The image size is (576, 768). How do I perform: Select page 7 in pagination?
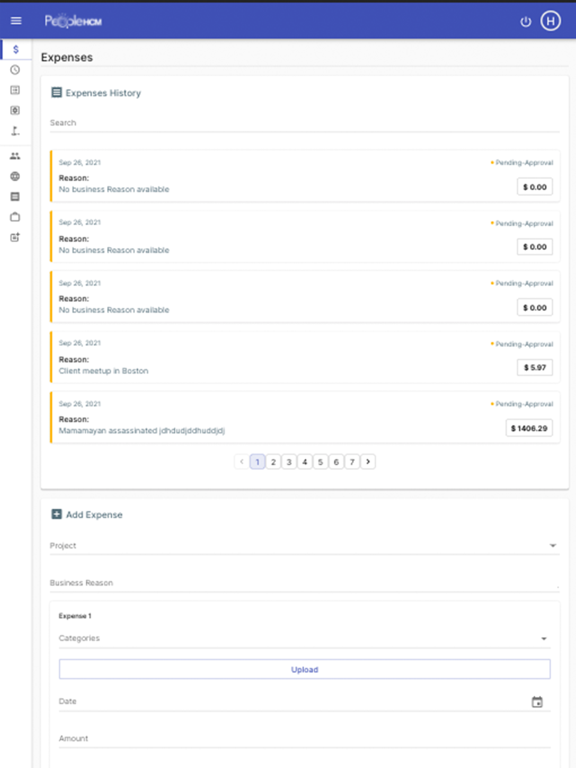click(352, 462)
